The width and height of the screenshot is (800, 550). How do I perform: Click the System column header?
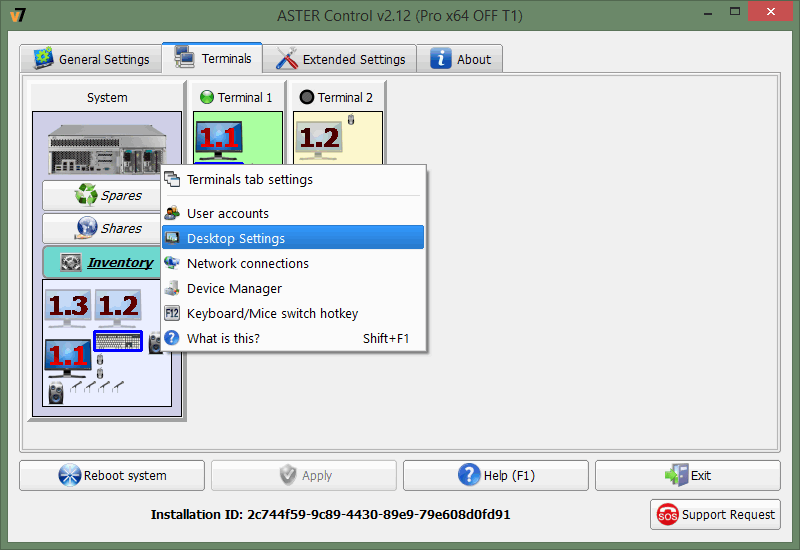pyautogui.click(x=107, y=97)
